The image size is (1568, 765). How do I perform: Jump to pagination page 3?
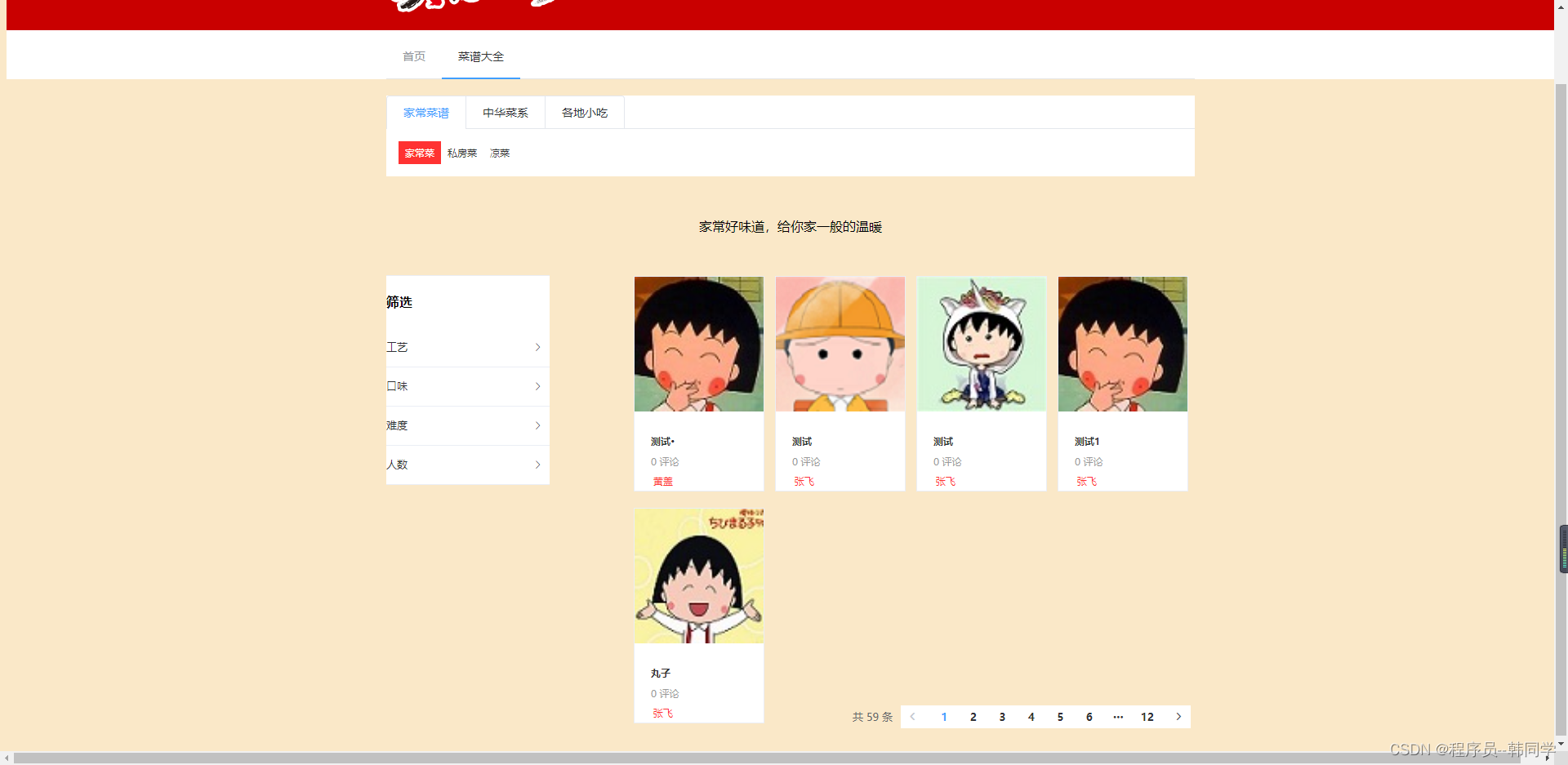click(x=1002, y=717)
